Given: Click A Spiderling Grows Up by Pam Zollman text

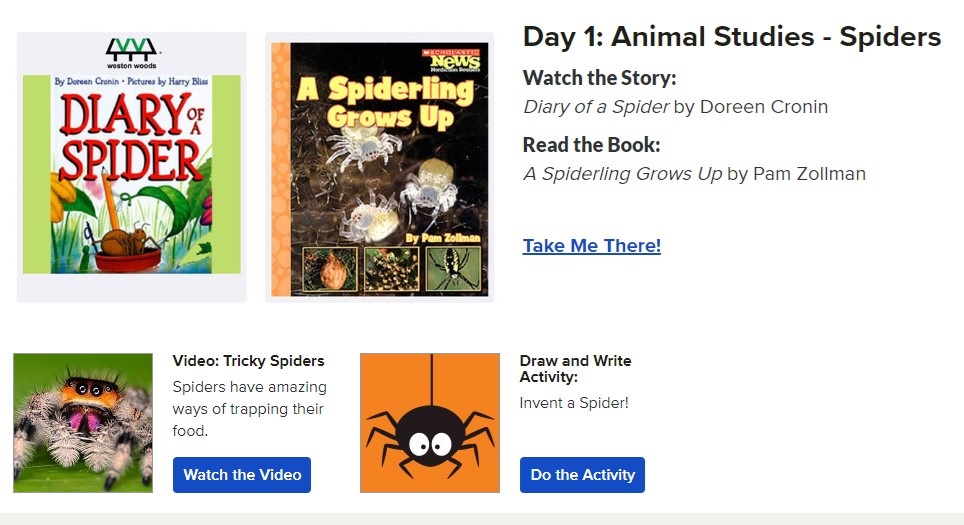Looking at the screenshot, I should [x=694, y=174].
